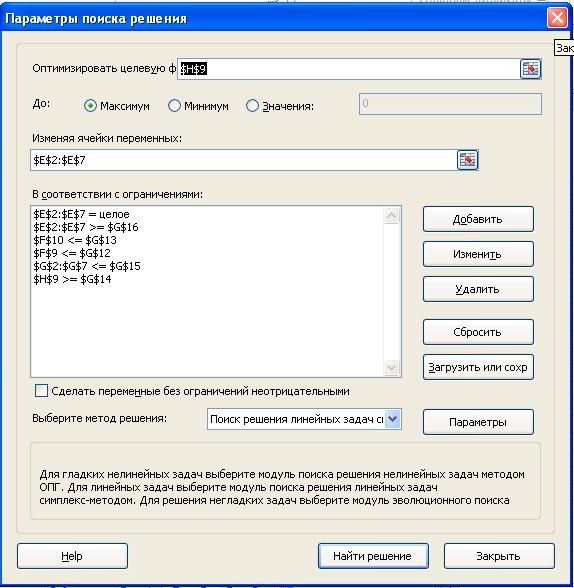Click the constraints list scroll up arrow
Image resolution: width=574 pixels, height=588 pixels.
click(x=392, y=216)
